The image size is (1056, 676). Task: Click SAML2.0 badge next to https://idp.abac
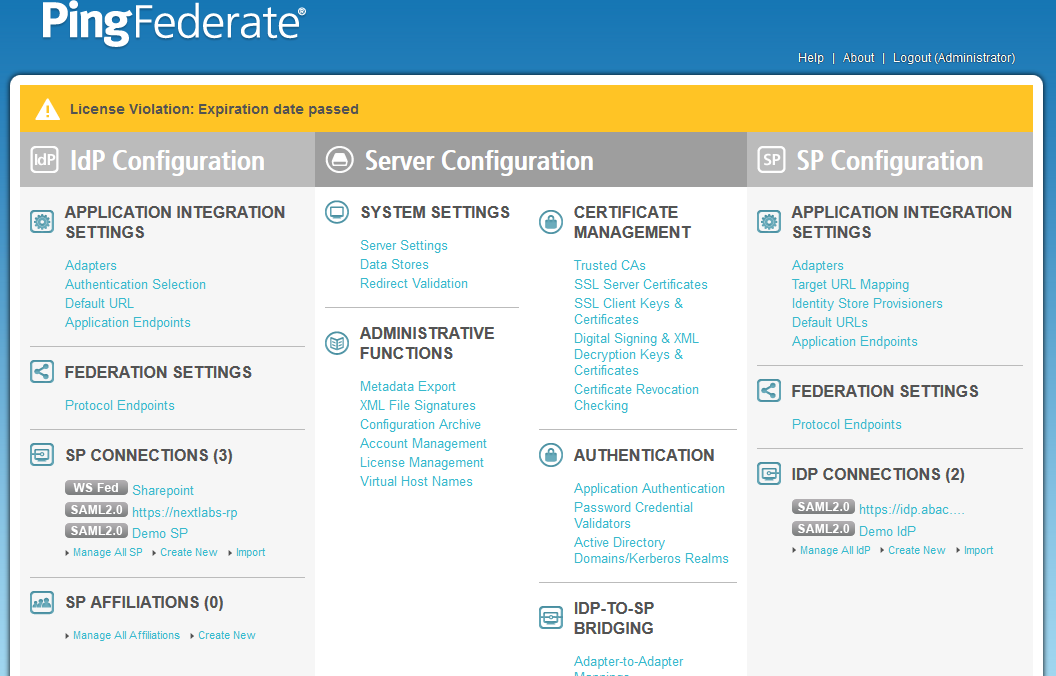point(823,507)
